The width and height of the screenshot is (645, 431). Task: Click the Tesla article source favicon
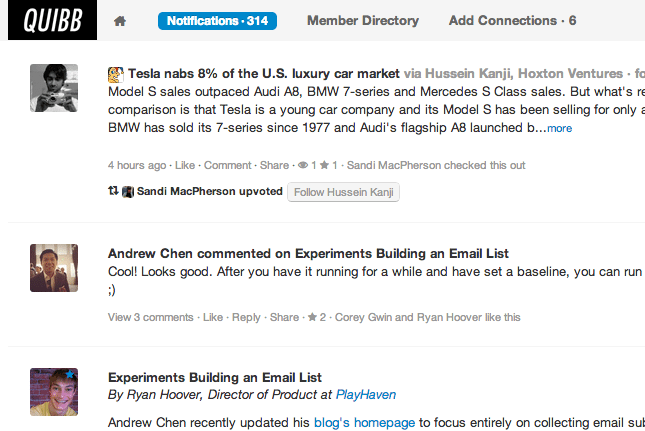point(116,74)
